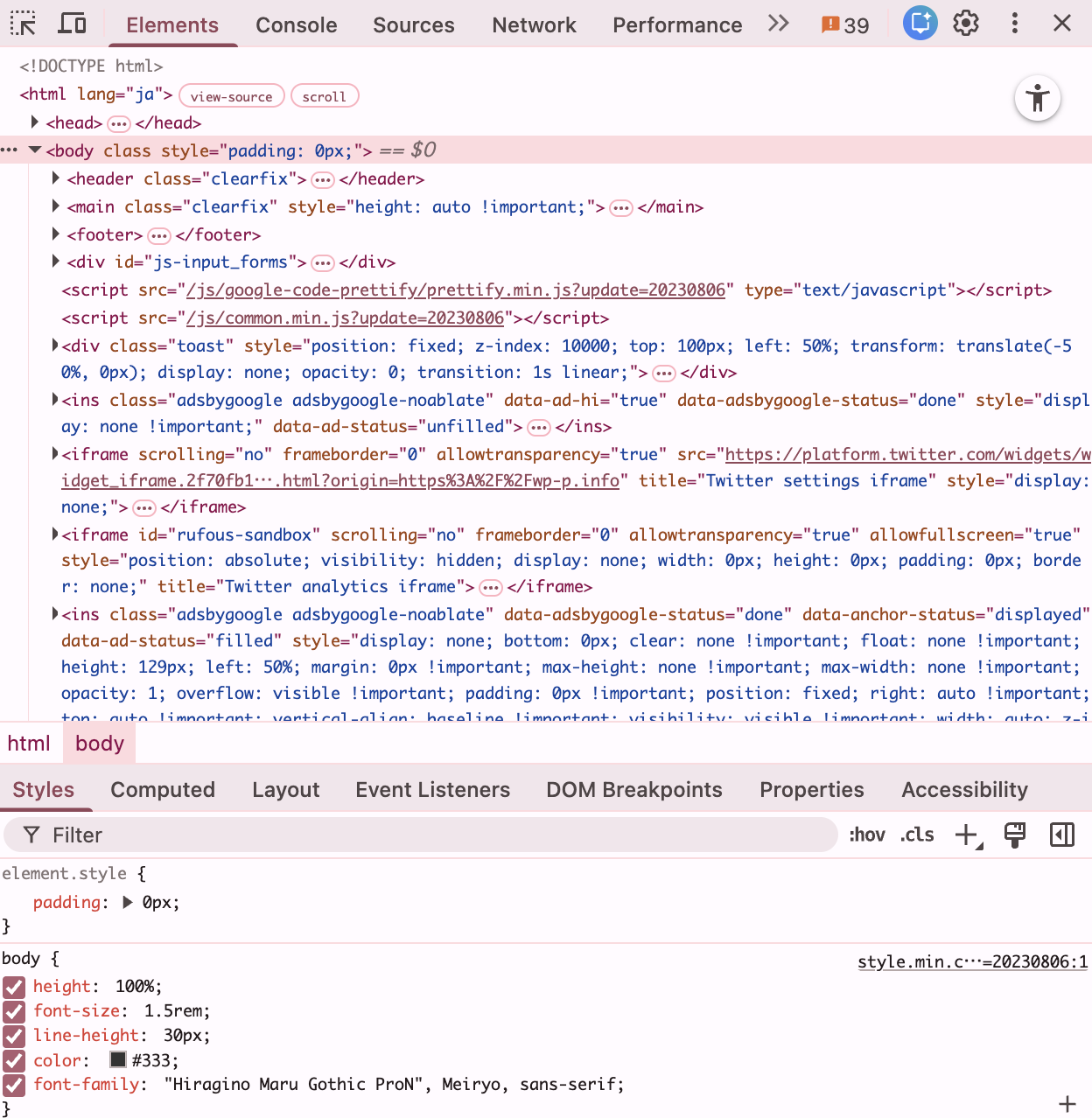Image resolution: width=1092 pixels, height=1118 pixels.
Task: Click the accessibility overlay icon
Action: pyautogui.click(x=1037, y=99)
